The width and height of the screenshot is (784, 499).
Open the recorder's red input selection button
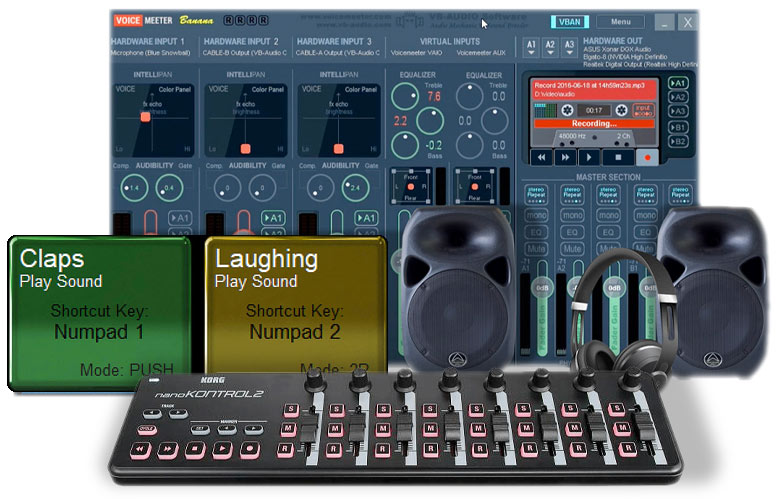click(x=643, y=110)
